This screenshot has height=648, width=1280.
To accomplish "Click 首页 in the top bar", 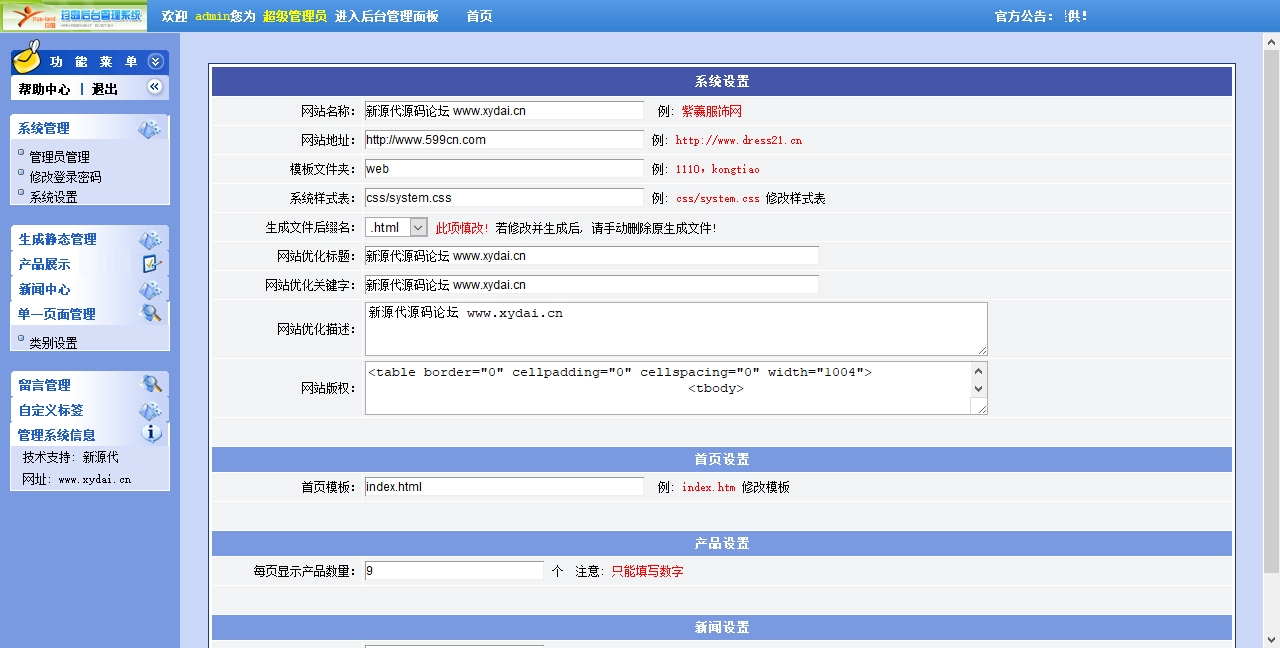I will (x=479, y=17).
